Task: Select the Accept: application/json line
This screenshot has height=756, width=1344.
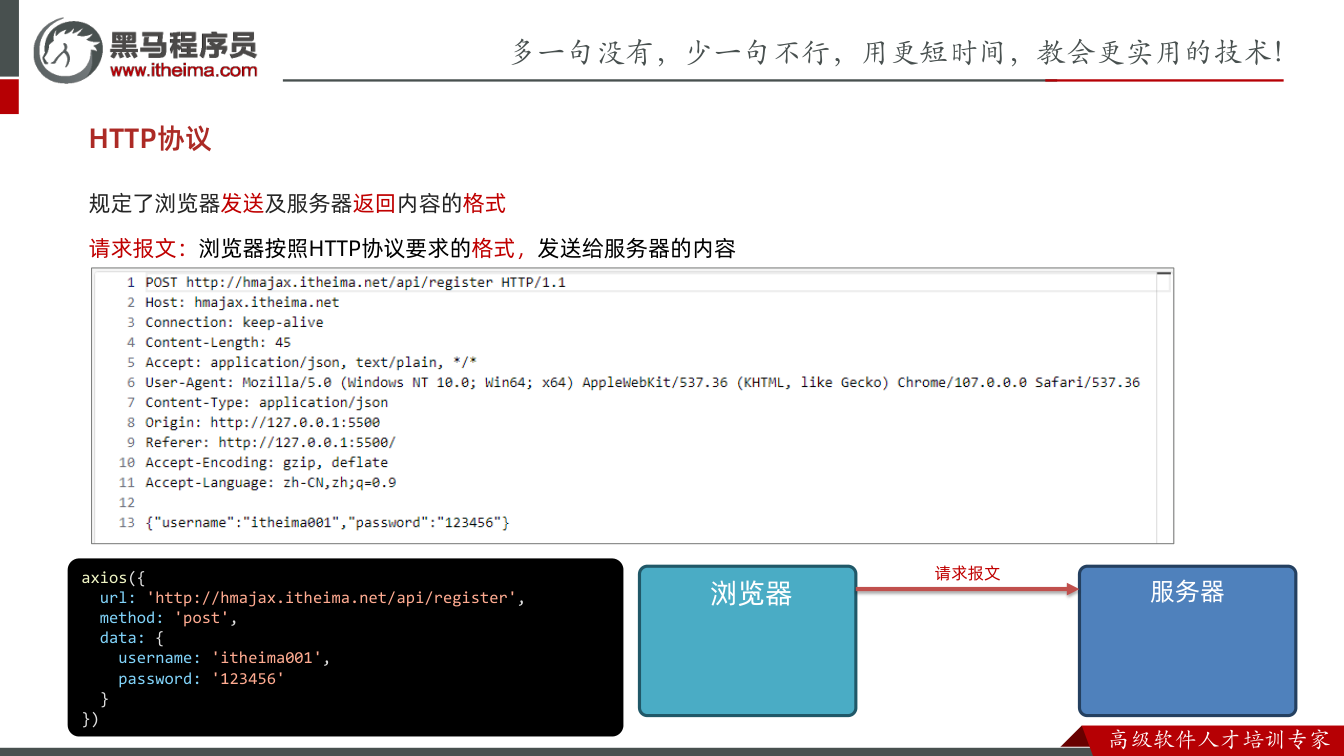Action: [x=311, y=363]
